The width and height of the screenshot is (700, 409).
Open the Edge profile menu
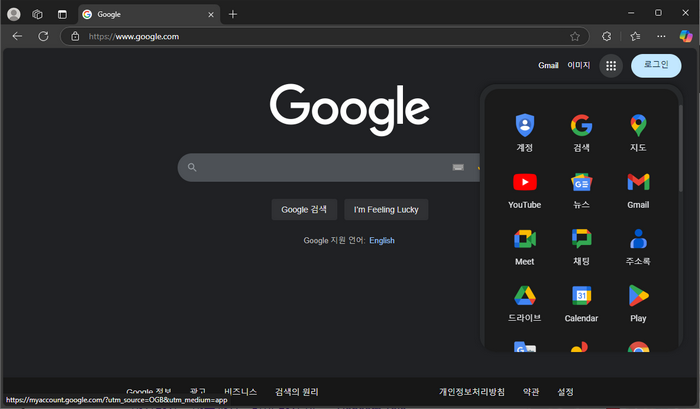click(14, 14)
